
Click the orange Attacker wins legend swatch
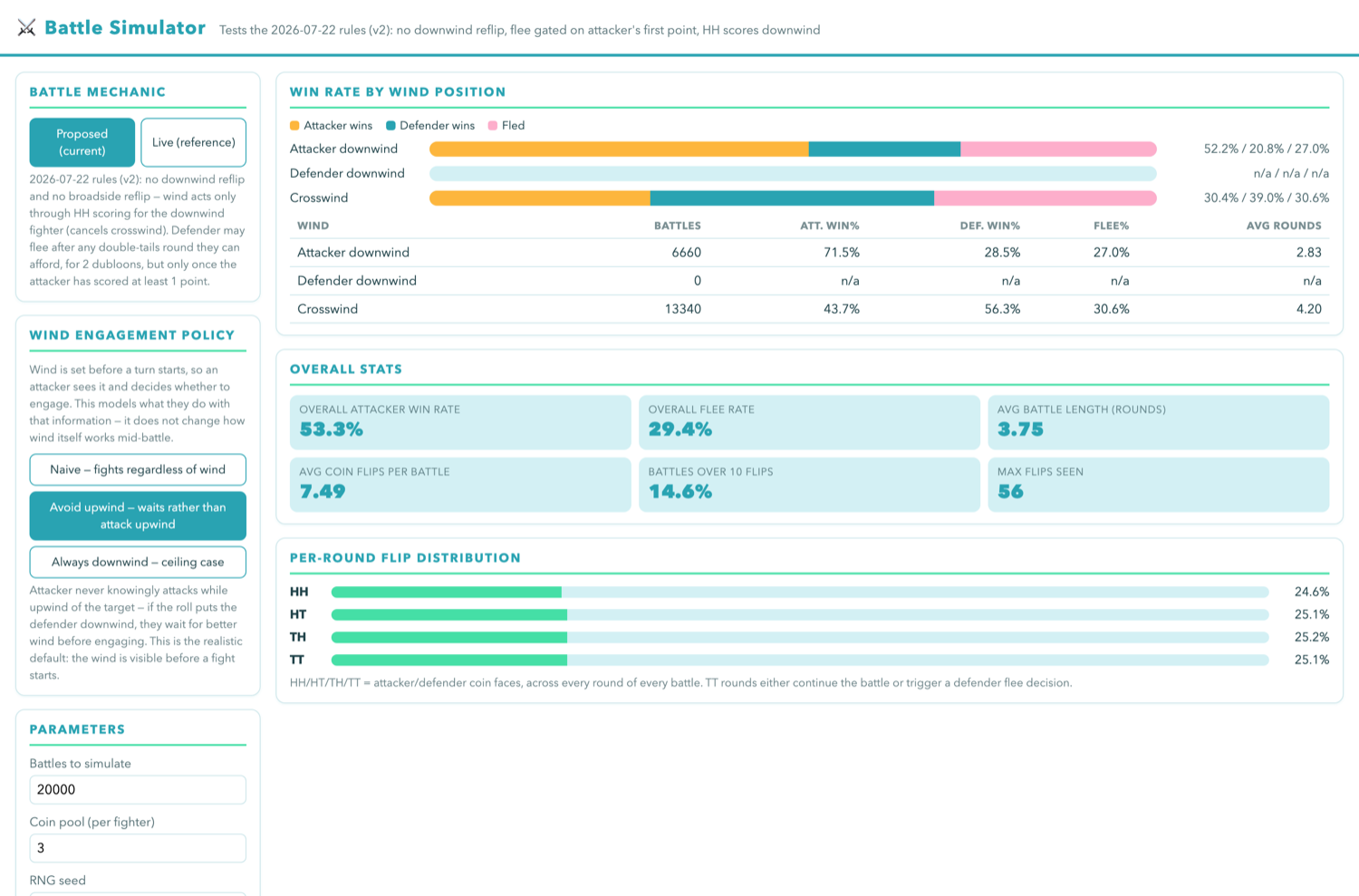click(x=294, y=126)
